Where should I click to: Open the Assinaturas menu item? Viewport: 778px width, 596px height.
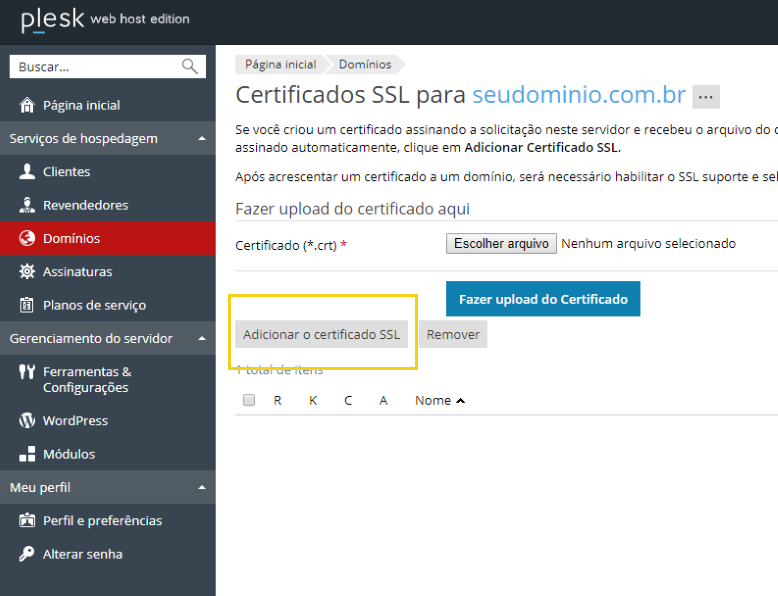click(x=108, y=271)
